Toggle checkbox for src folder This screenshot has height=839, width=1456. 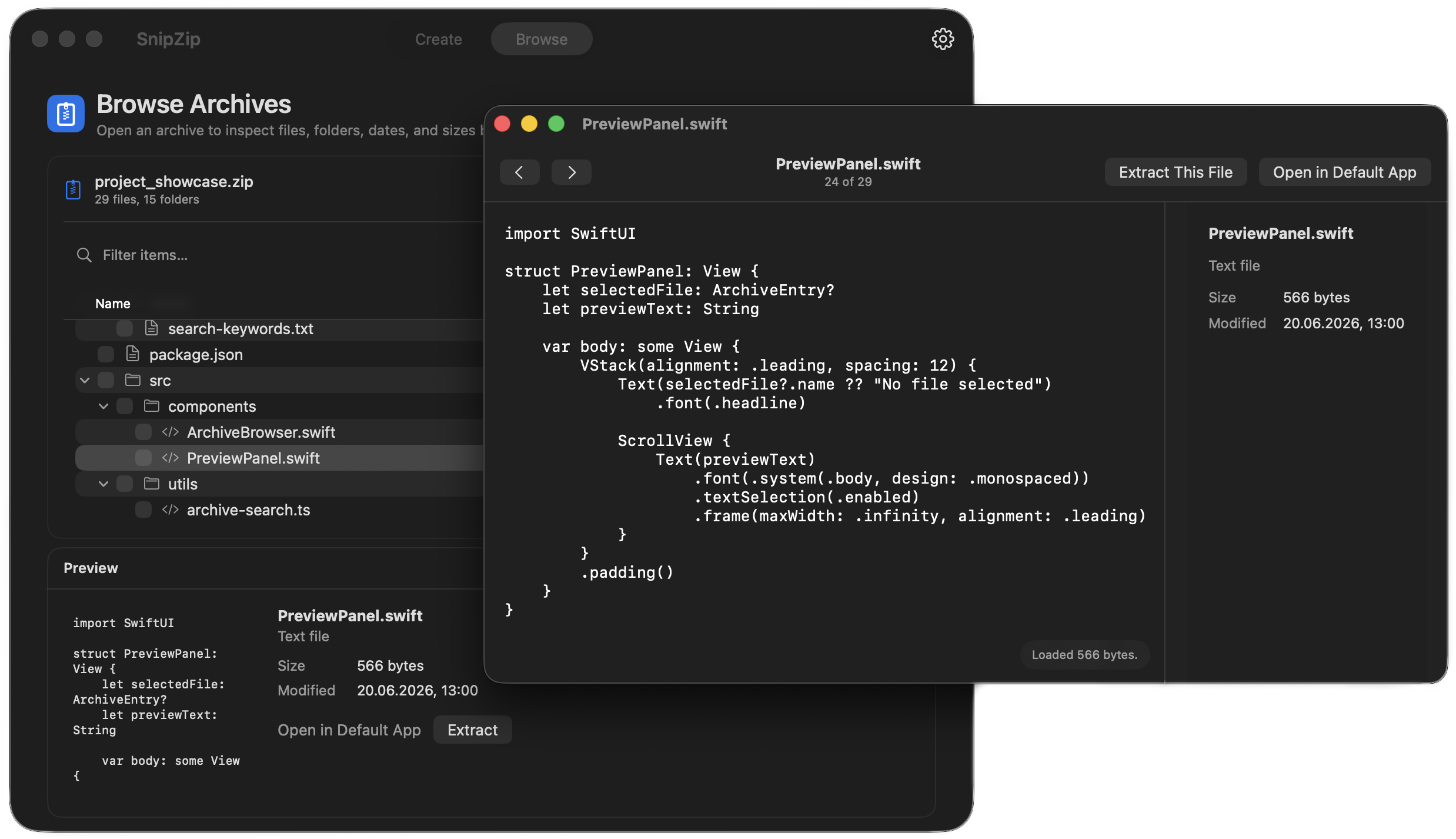coord(106,380)
